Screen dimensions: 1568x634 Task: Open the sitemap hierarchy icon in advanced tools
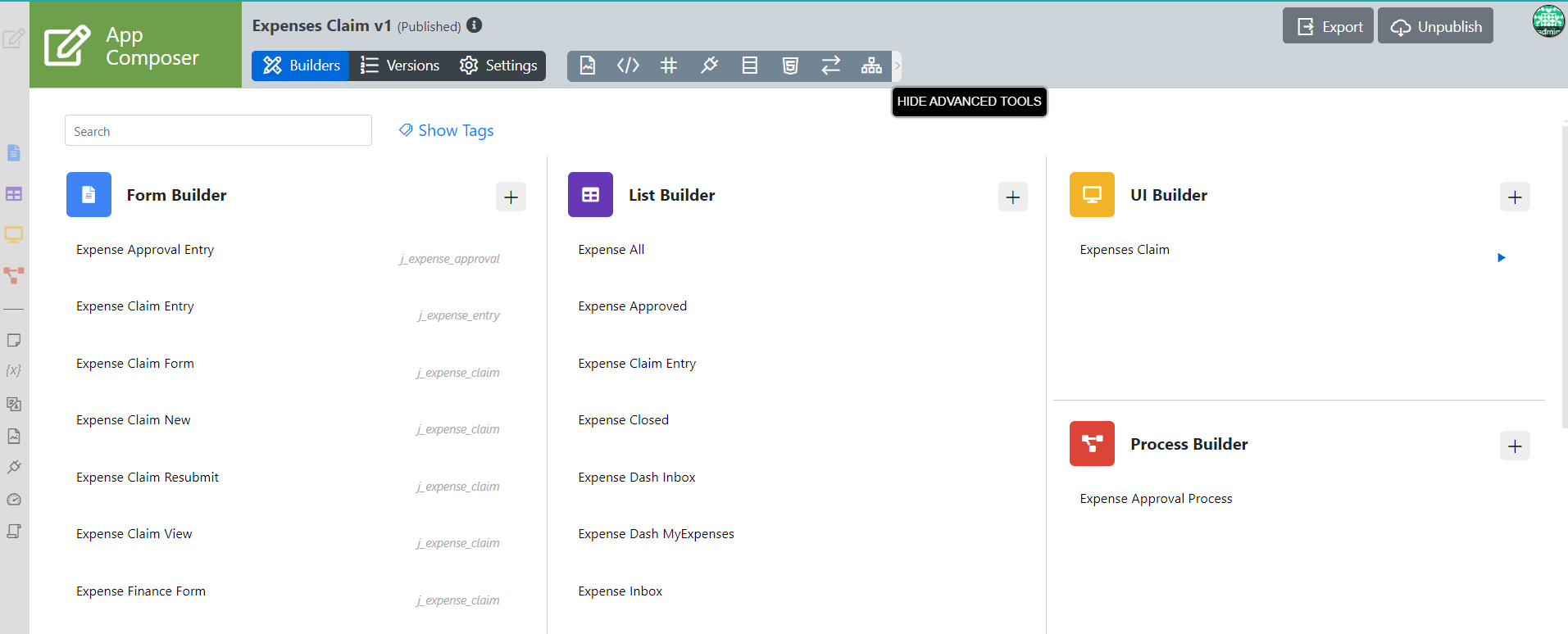coord(871,66)
